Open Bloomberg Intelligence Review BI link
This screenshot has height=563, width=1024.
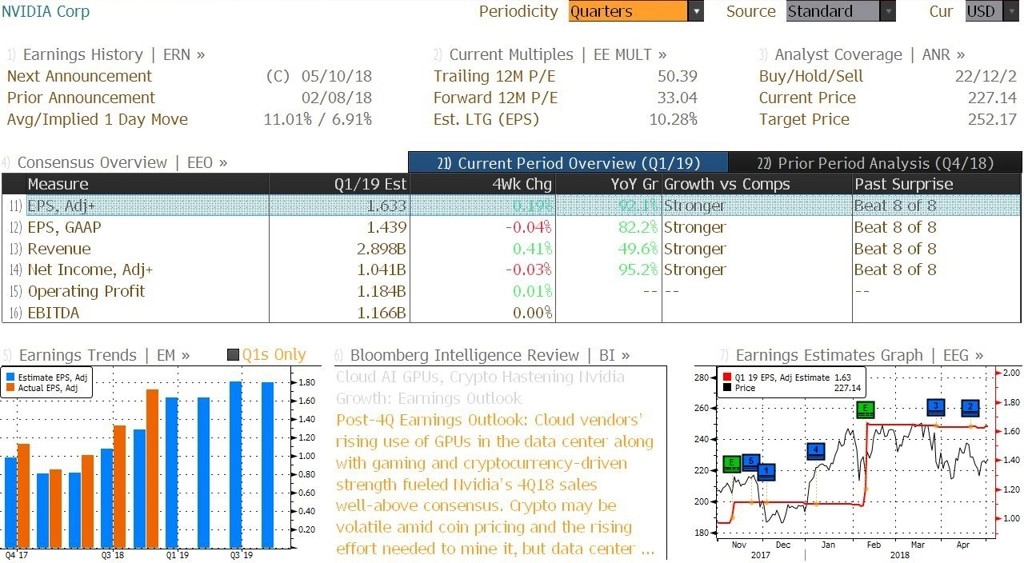click(x=481, y=355)
